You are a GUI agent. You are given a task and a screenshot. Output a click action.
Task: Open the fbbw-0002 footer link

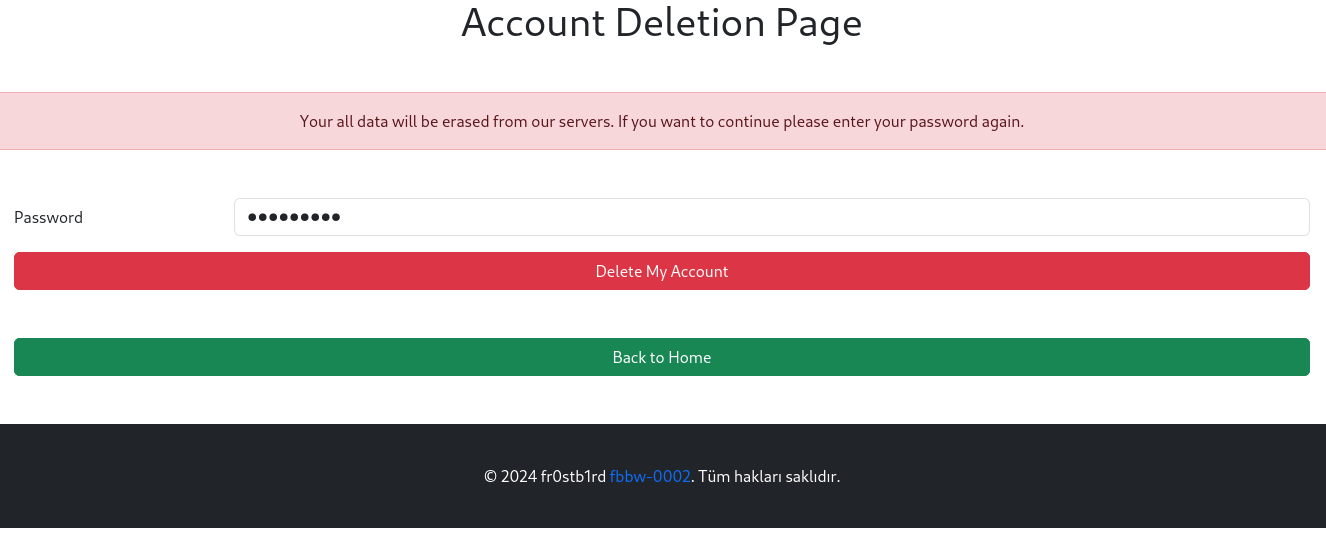pos(650,476)
